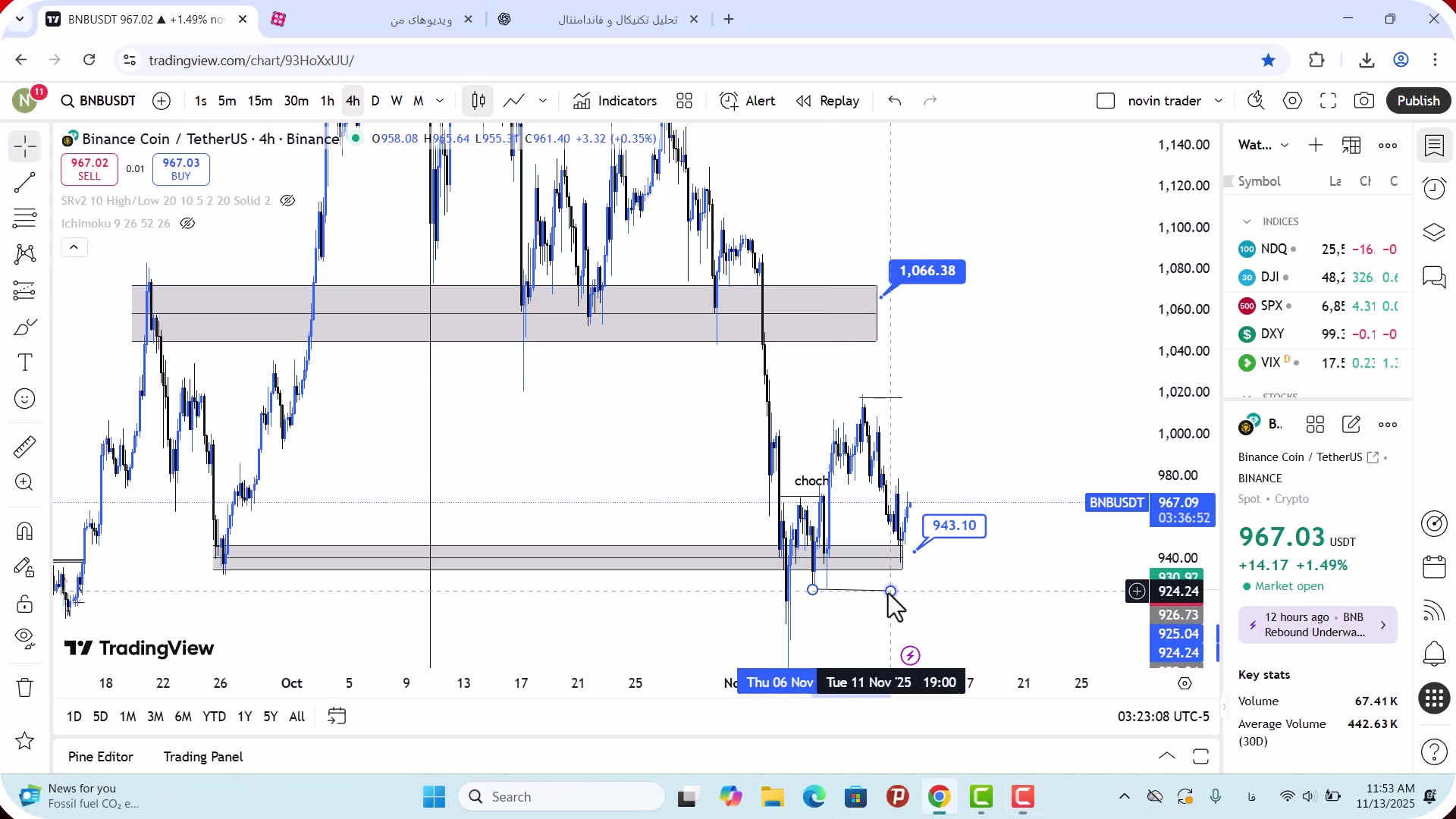Enter fullscreen chart mode
The height and width of the screenshot is (819, 1456).
pyautogui.click(x=1328, y=101)
